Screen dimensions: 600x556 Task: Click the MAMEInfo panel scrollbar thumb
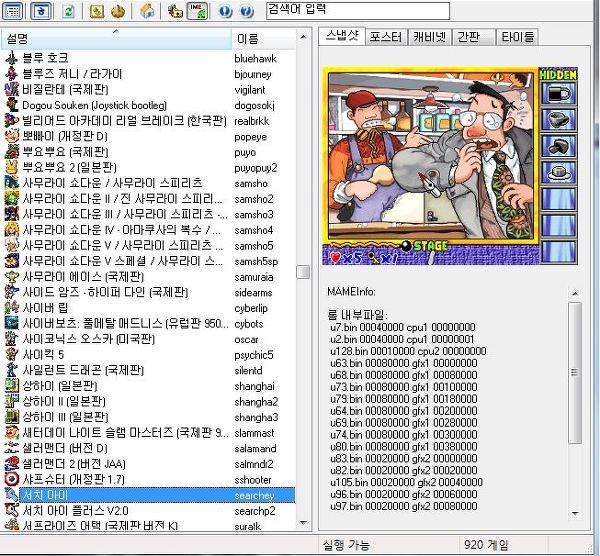[575, 373]
